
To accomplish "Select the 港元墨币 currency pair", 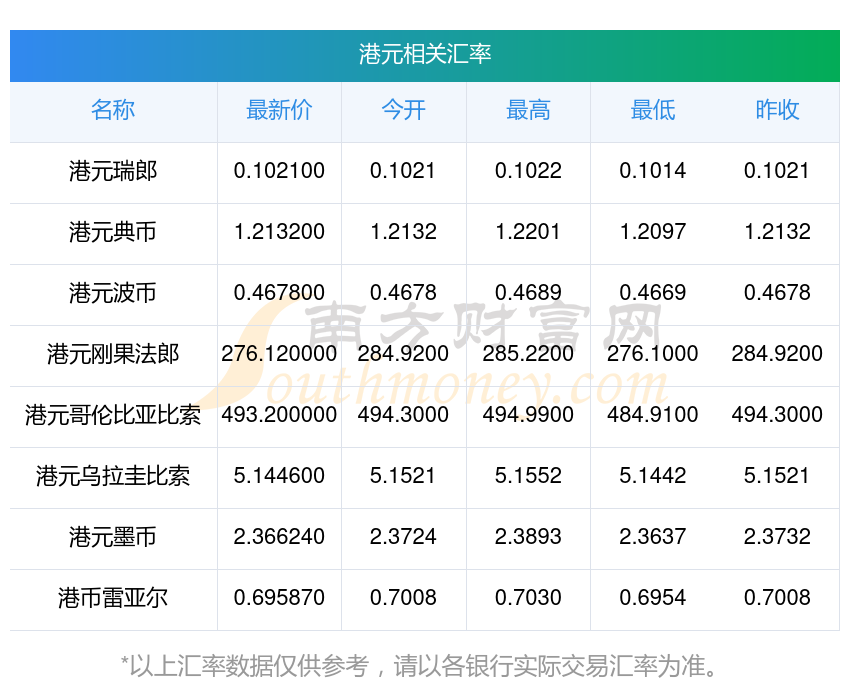I will pyautogui.click(x=113, y=537).
